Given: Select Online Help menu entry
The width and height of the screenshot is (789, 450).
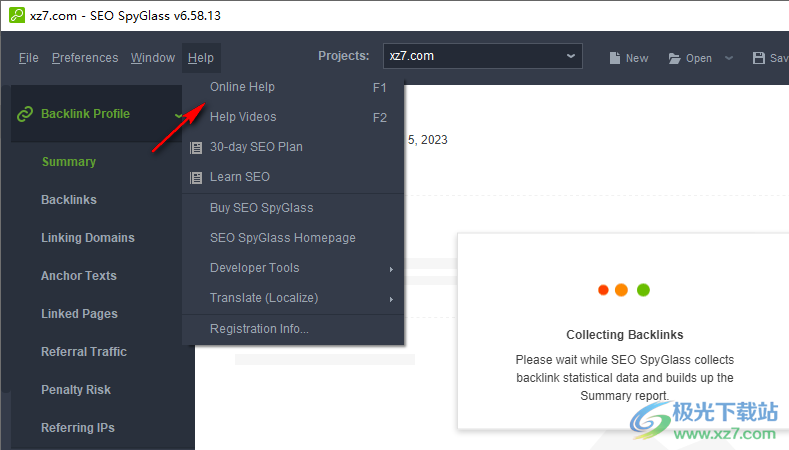Looking at the screenshot, I should (293, 87).
